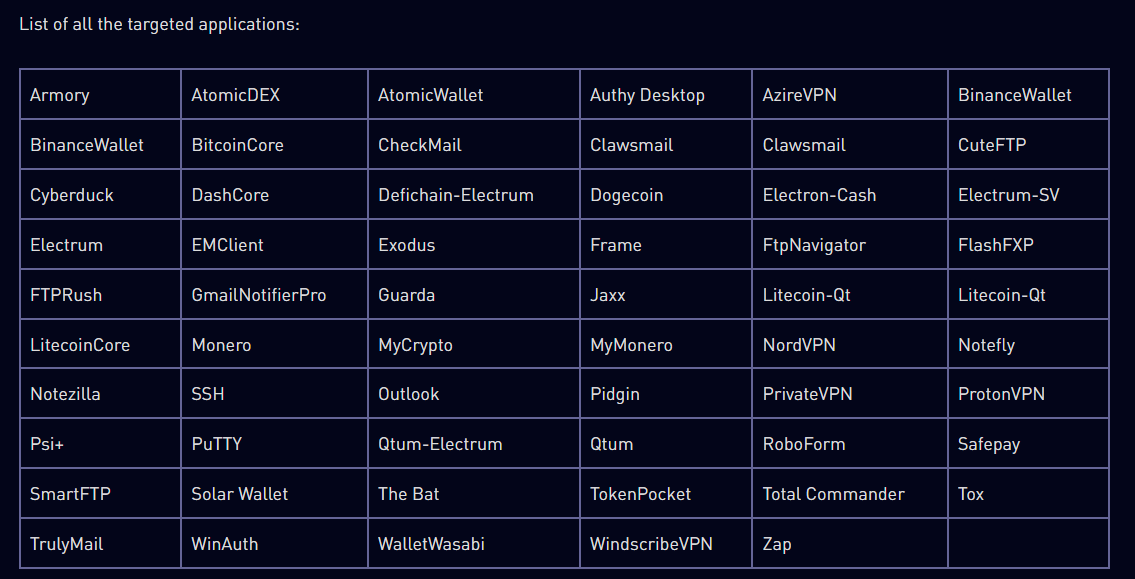The height and width of the screenshot is (579, 1135).
Task: Select the Dogecoin entry
Action: pyautogui.click(x=666, y=194)
